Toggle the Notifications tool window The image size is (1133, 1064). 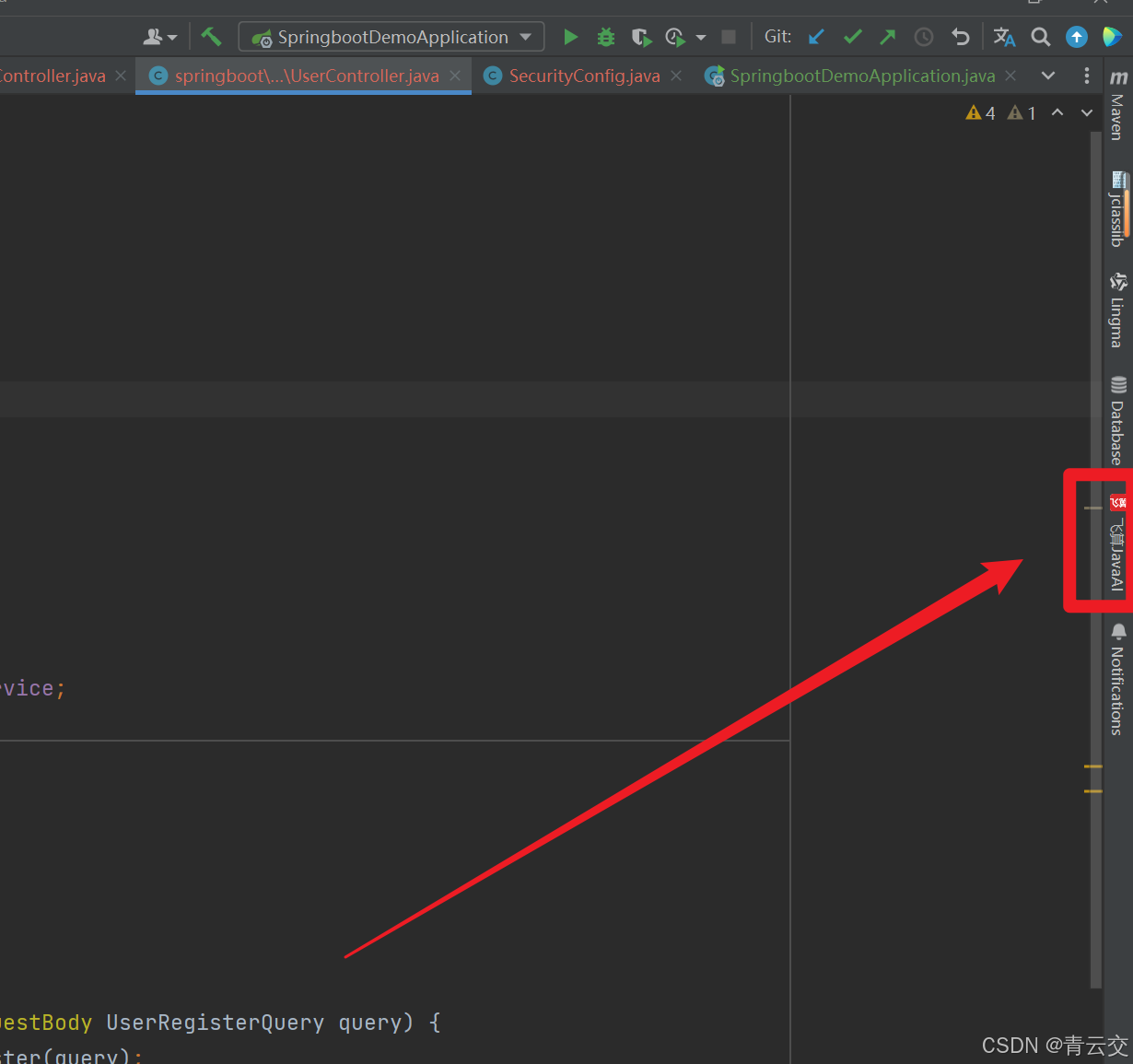1118,680
